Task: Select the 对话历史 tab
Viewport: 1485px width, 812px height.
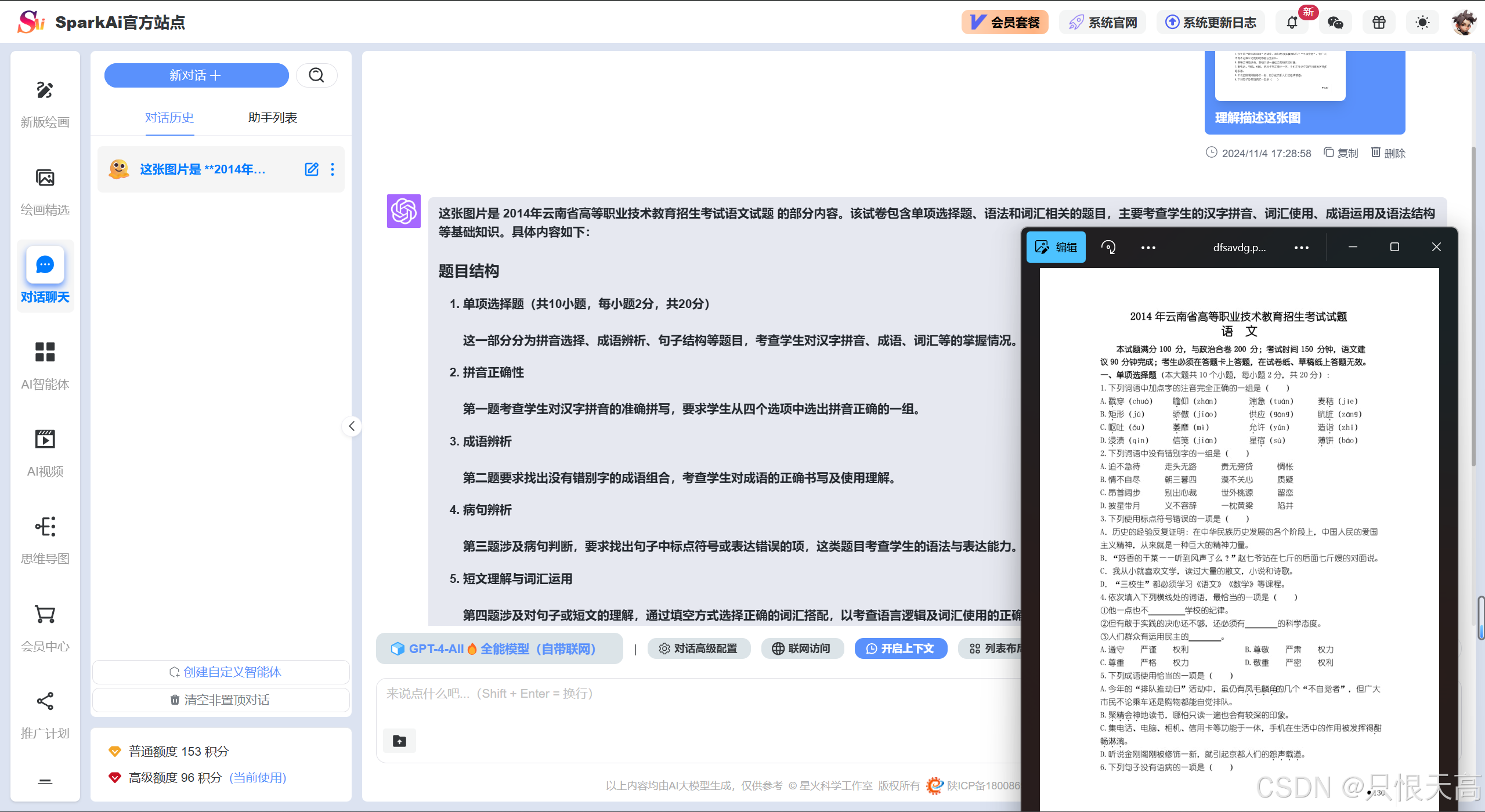Action: coord(169,118)
